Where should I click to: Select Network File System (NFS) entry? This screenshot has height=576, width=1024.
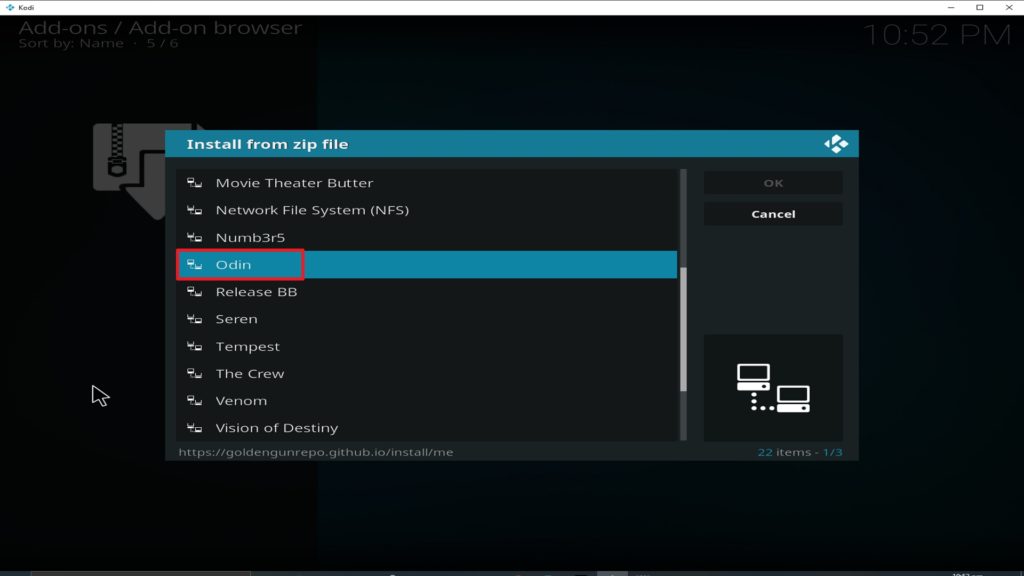click(x=426, y=210)
